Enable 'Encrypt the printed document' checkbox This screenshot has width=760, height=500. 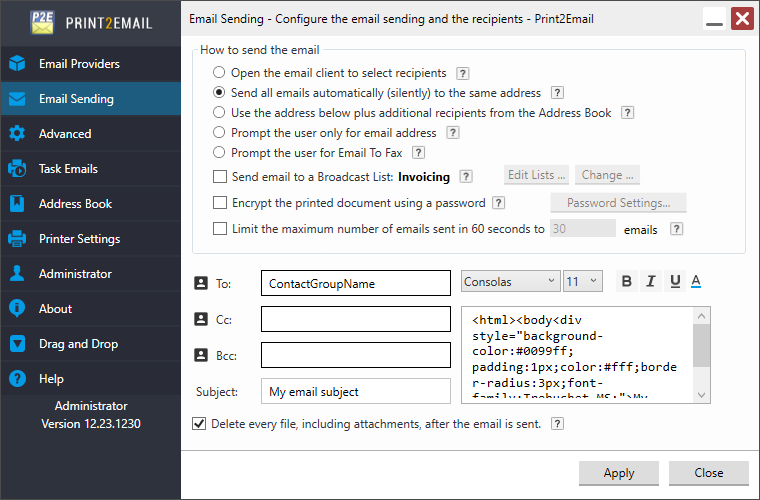point(220,203)
